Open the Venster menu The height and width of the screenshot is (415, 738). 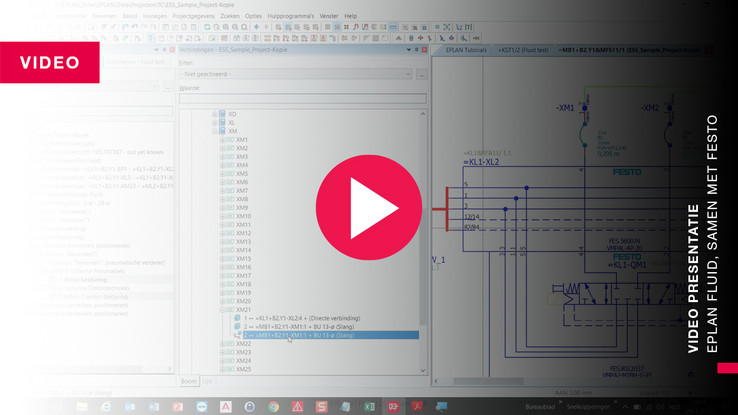(x=329, y=16)
